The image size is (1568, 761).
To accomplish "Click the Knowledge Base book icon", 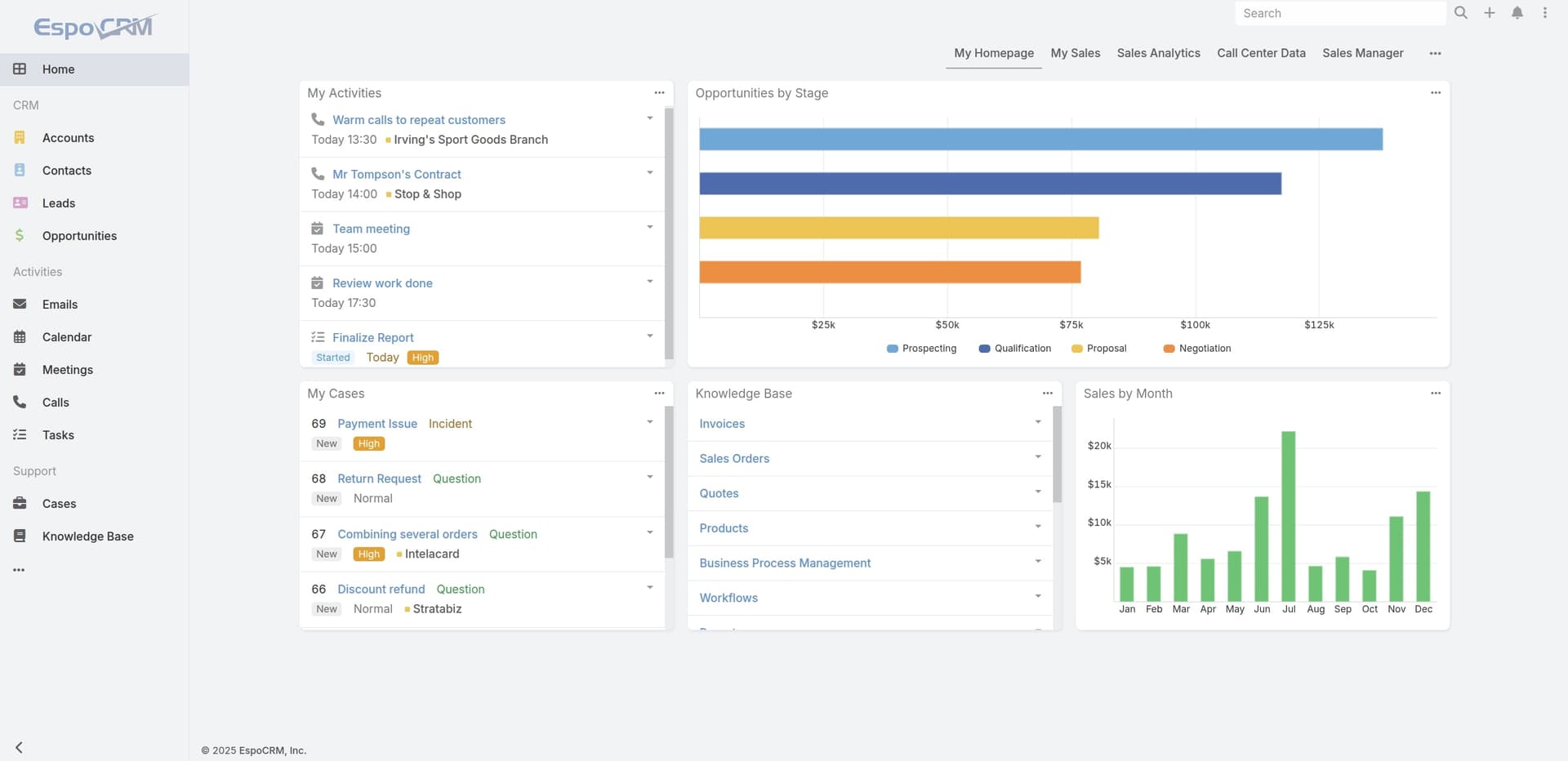I will 20,536.
